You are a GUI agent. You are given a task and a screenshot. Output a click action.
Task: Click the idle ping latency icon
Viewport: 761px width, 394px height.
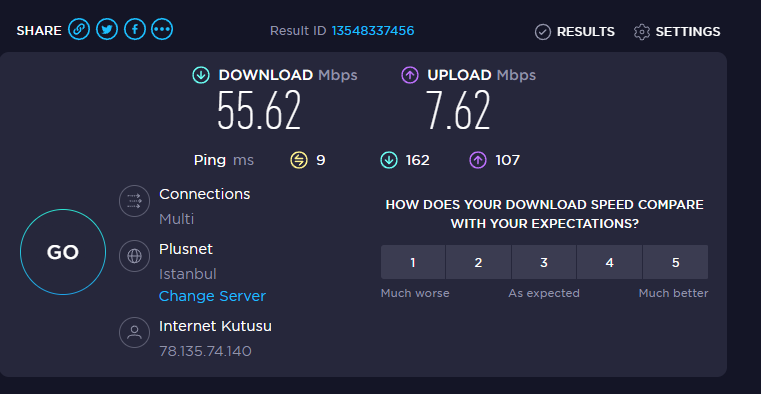[299, 160]
